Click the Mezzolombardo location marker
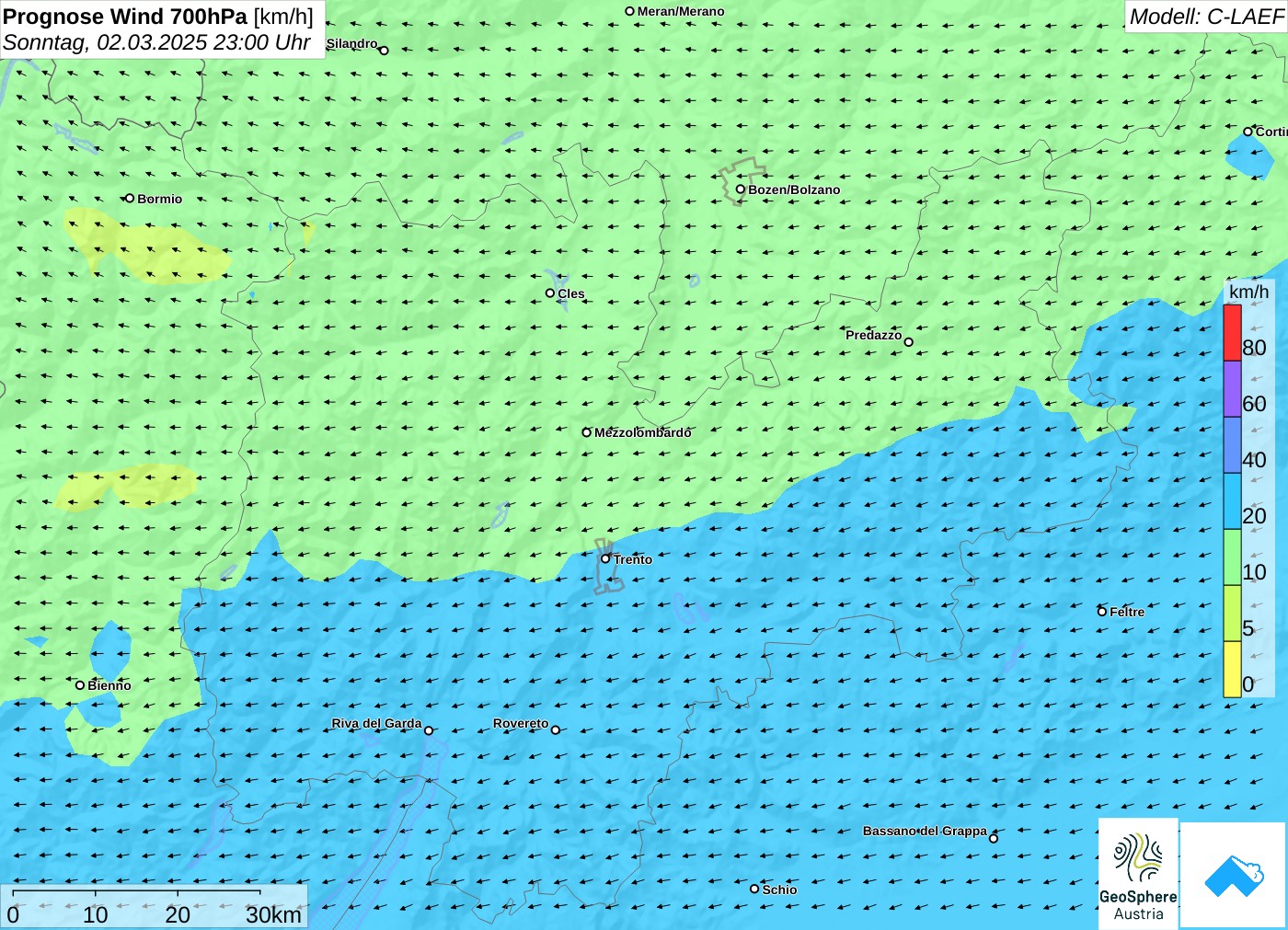This screenshot has height=930, width=1288. point(587,432)
